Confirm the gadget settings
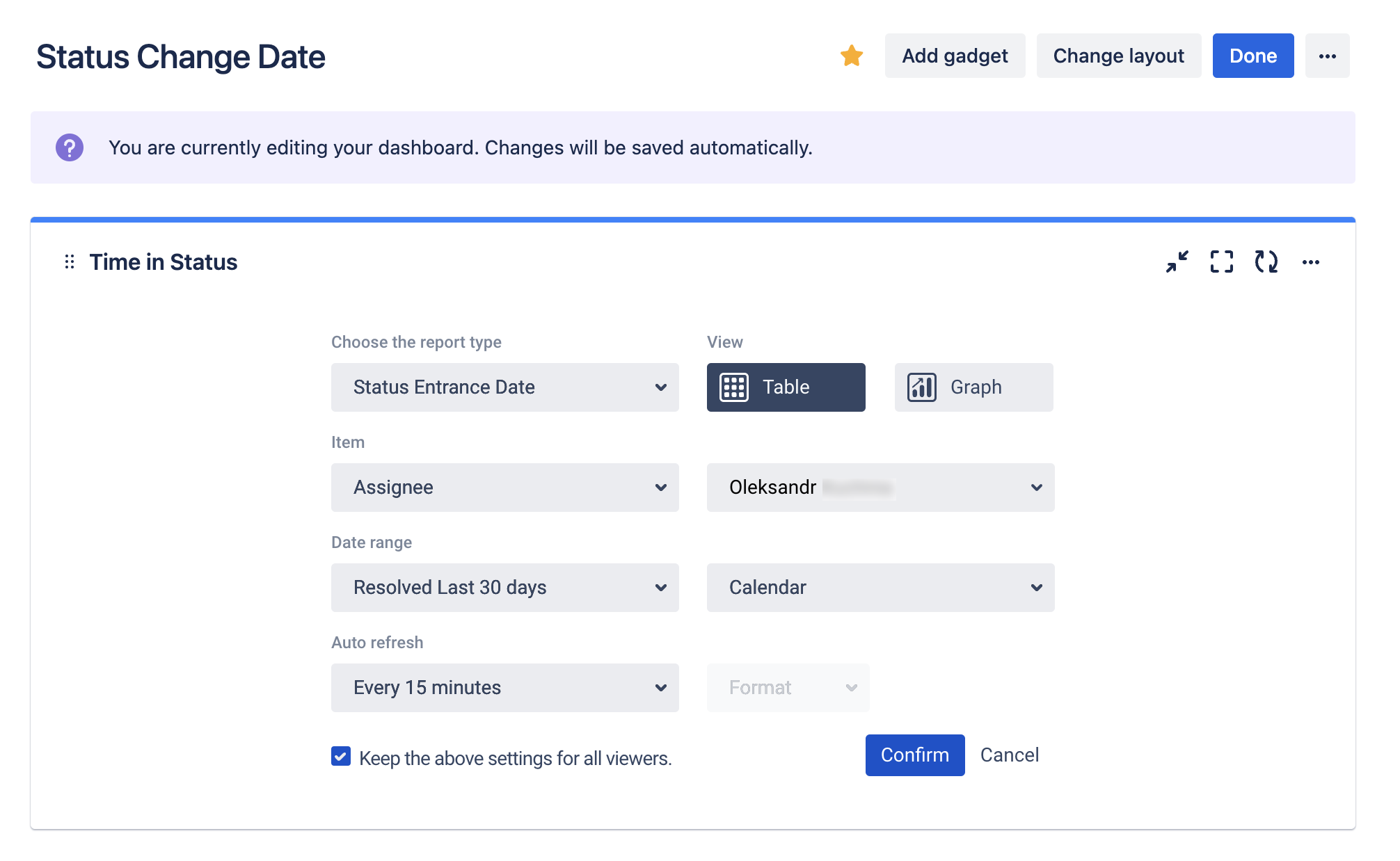 coord(914,755)
